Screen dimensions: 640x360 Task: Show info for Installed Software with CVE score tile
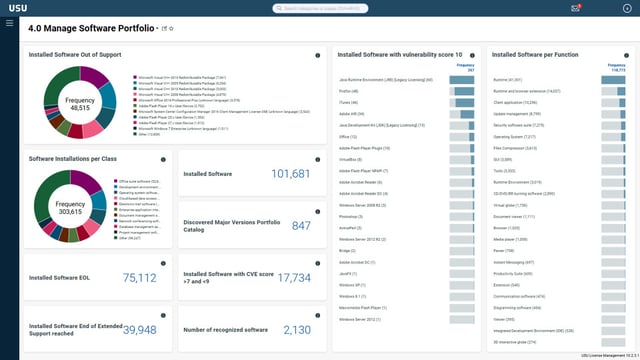tap(318, 263)
